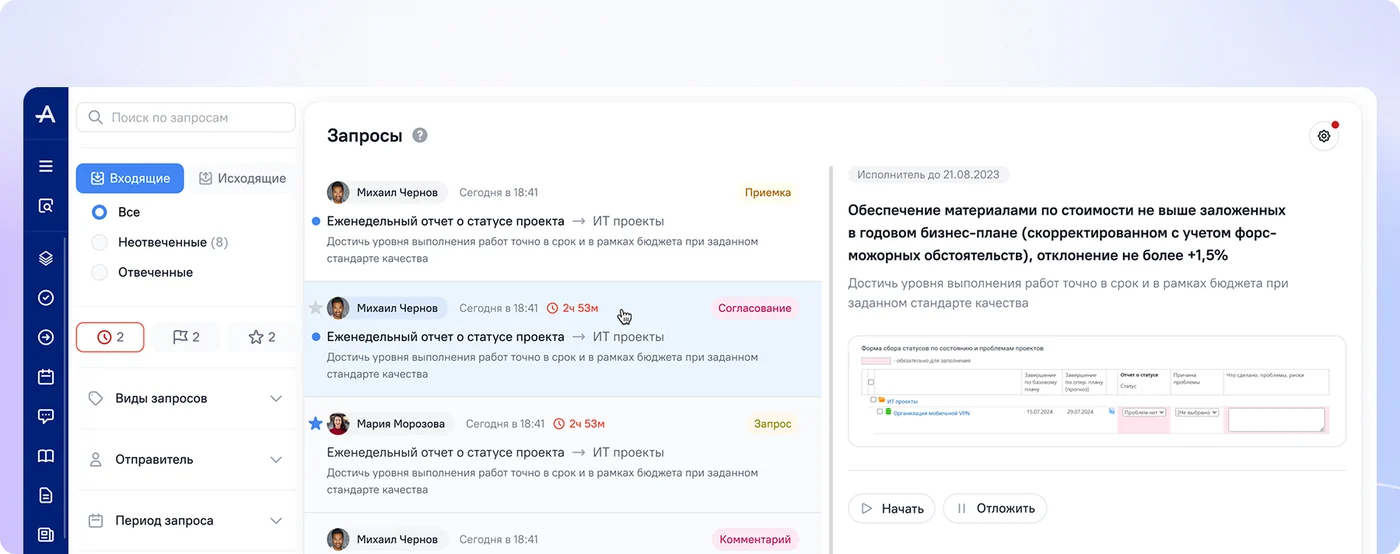Image resolution: width=1400 pixels, height=554 pixels.
Task: Click the Поиск по запросам search field
Action: (186, 117)
